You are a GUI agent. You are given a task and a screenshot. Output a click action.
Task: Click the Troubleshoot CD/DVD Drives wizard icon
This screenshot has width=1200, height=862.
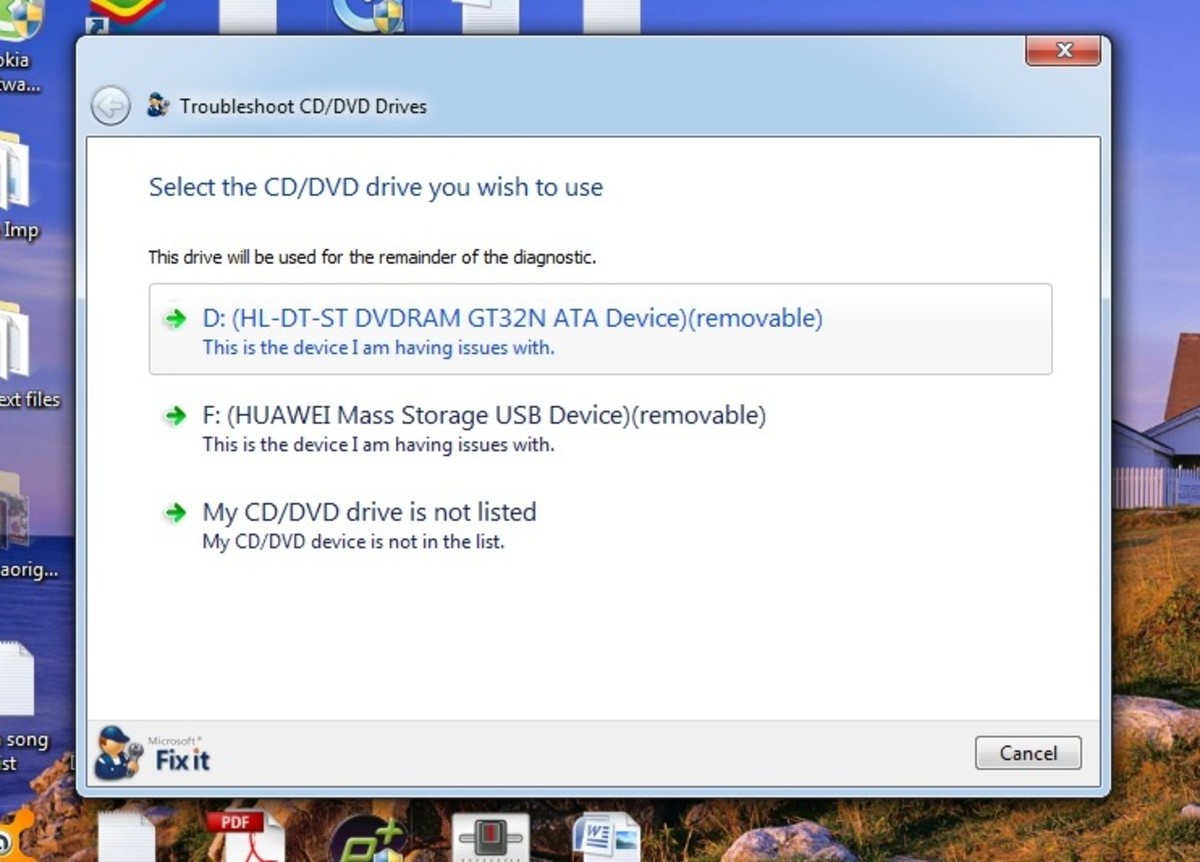157,104
